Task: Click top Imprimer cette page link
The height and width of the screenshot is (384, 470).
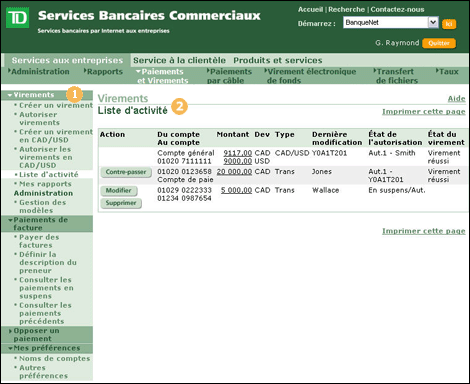Action: coord(424,112)
